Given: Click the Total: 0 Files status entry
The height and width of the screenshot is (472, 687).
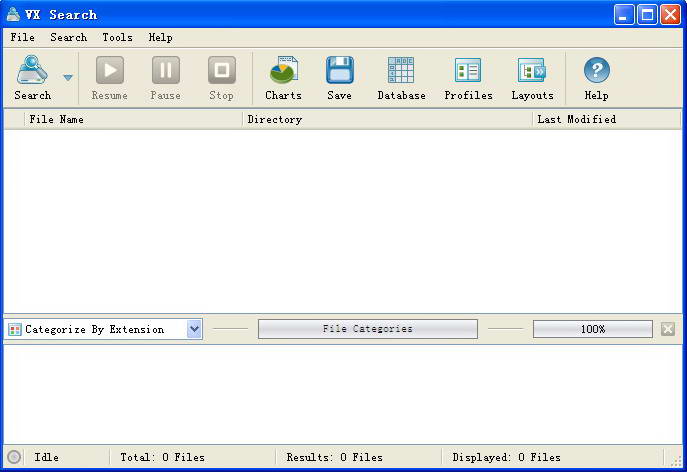Looking at the screenshot, I should pos(163,457).
